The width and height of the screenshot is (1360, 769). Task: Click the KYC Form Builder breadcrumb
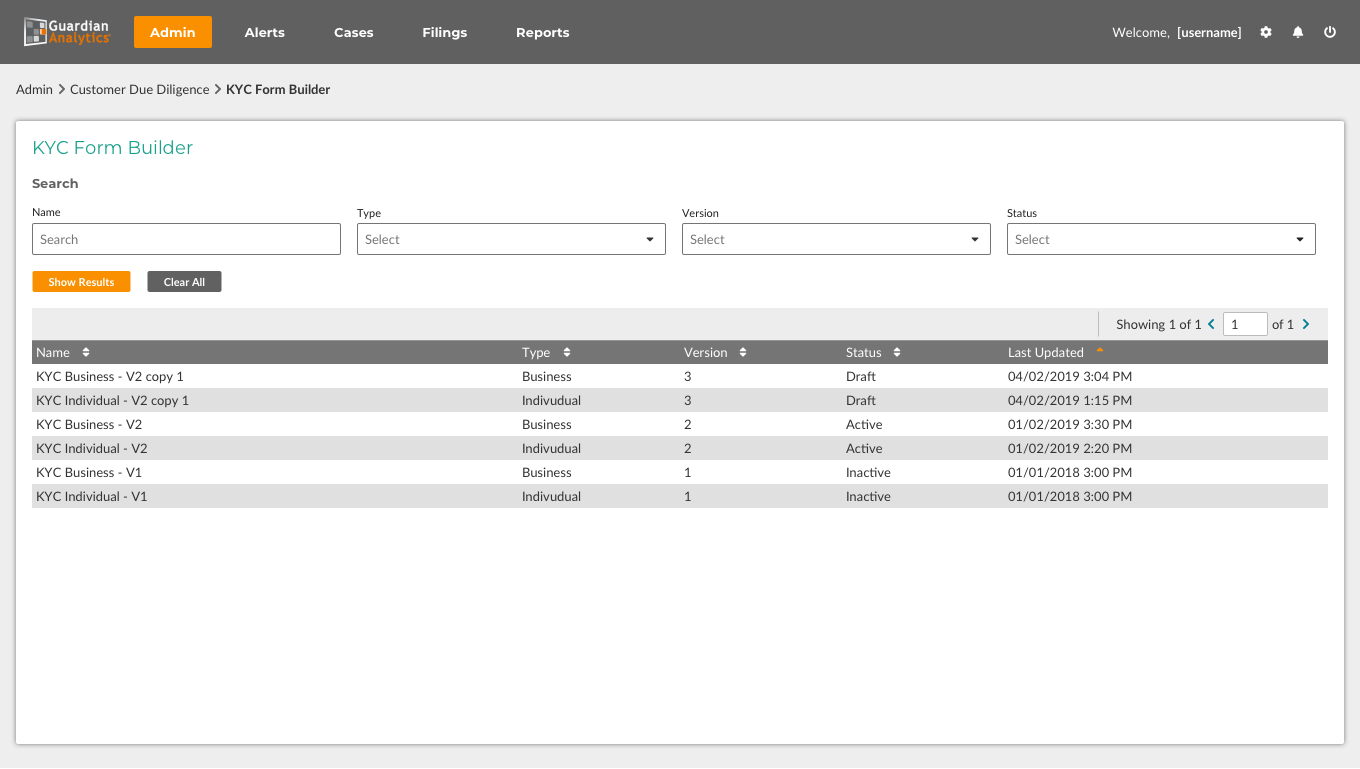pyautogui.click(x=278, y=89)
